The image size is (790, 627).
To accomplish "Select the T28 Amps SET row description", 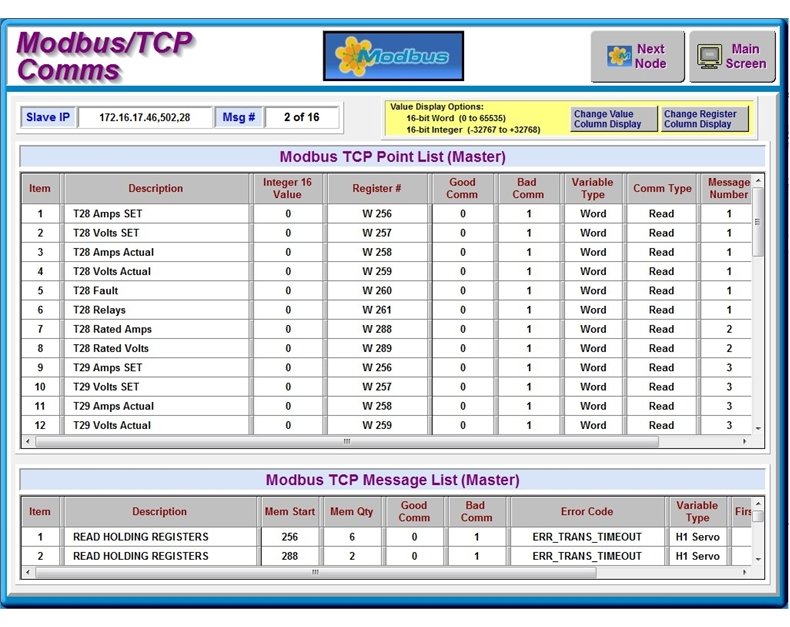I will (x=156, y=214).
